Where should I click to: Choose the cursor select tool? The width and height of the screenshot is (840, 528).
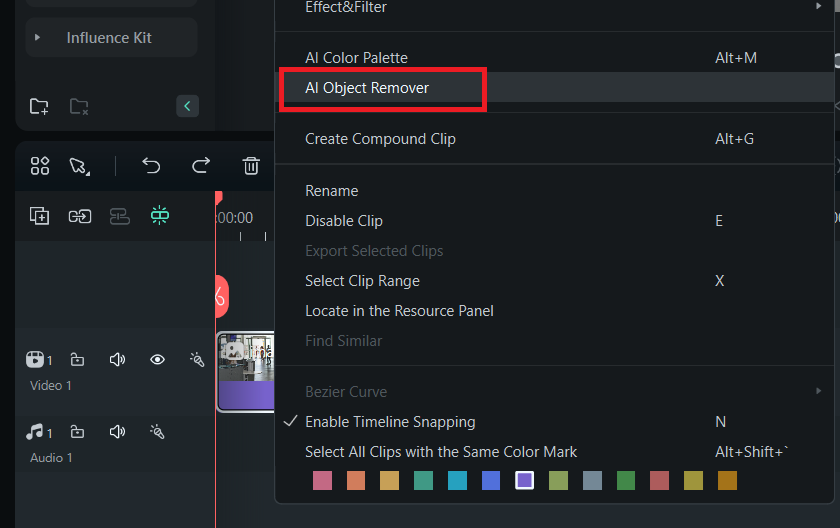(79, 166)
